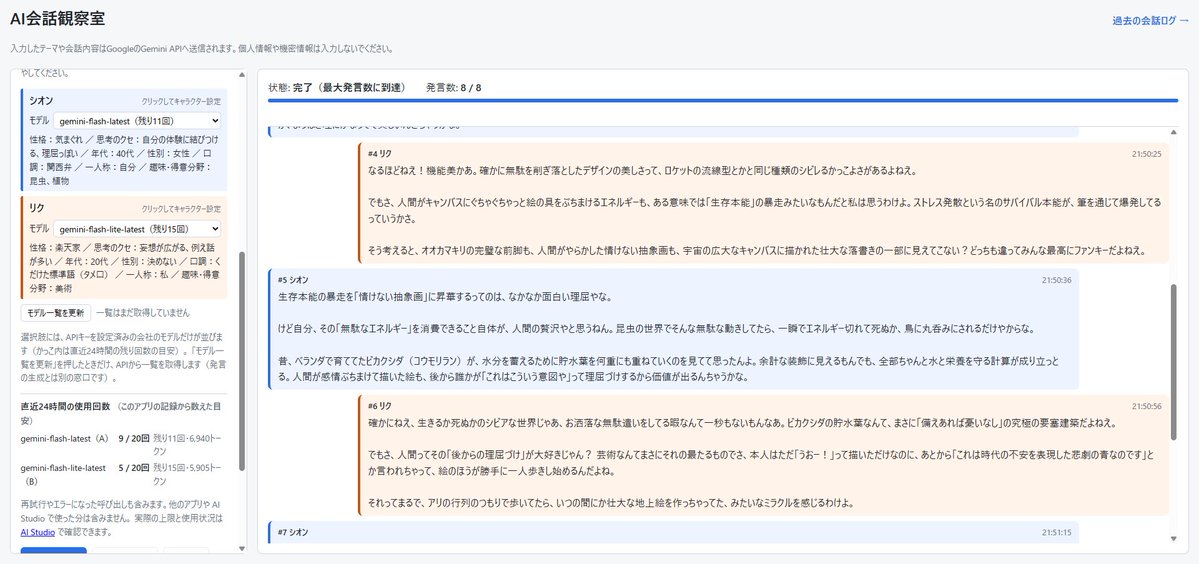This screenshot has height=564, width=1199.
Task: Click the リク character name heading
Action: [x=37, y=208]
